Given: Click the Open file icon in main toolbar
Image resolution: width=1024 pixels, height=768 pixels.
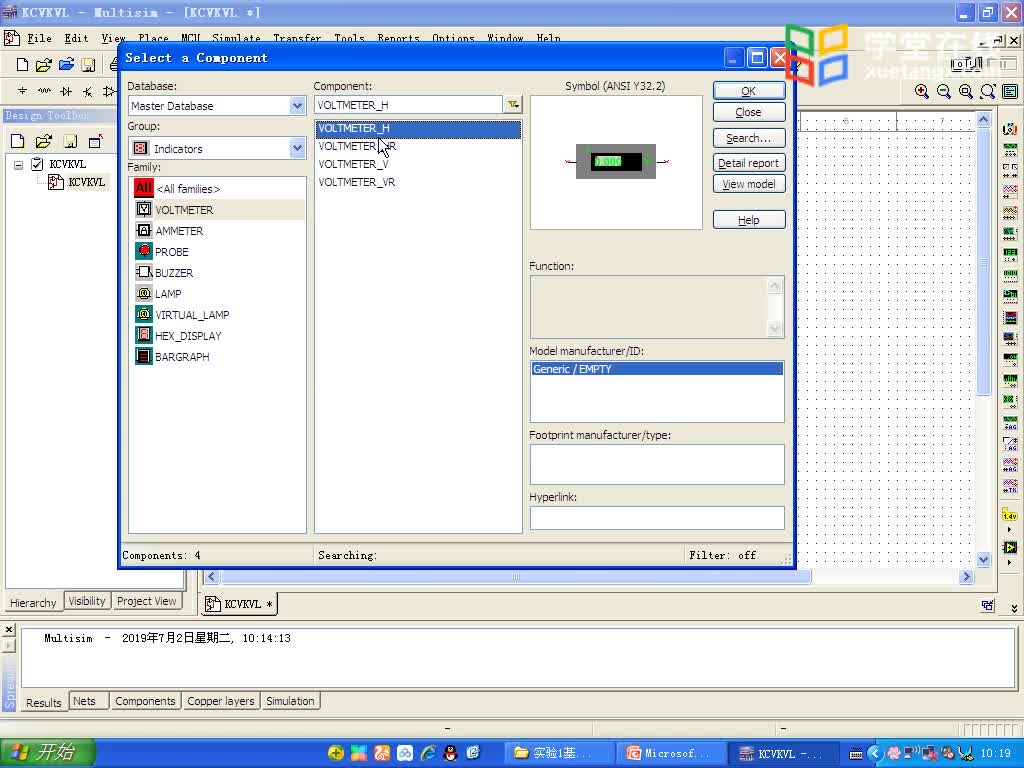Looking at the screenshot, I should (44, 64).
